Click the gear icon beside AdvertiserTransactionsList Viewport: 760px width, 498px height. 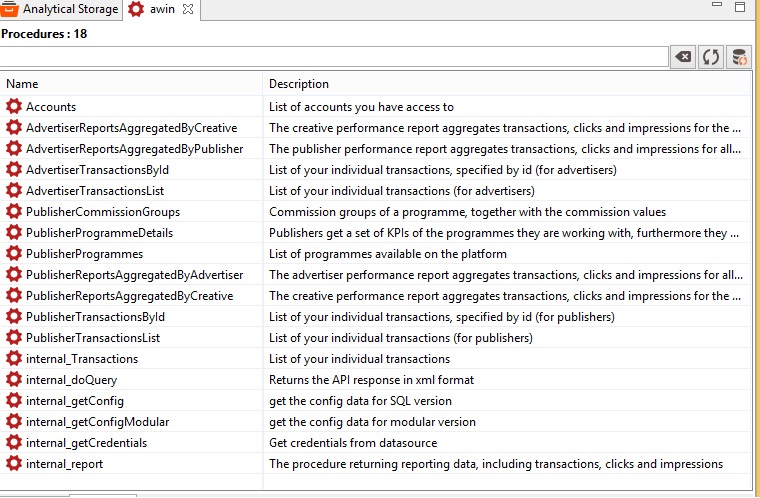click(14, 190)
